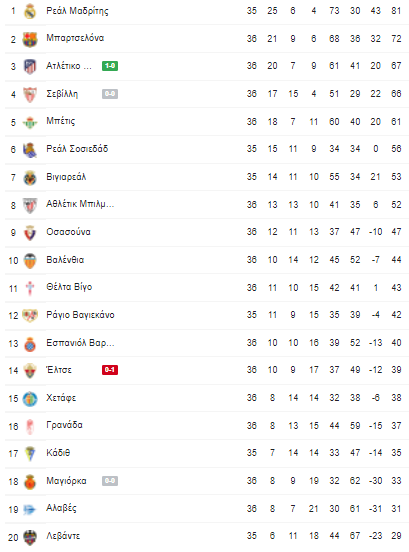Click the Γρανάδα team name
The height and width of the screenshot is (552, 409).
pyautogui.click(x=64, y=425)
